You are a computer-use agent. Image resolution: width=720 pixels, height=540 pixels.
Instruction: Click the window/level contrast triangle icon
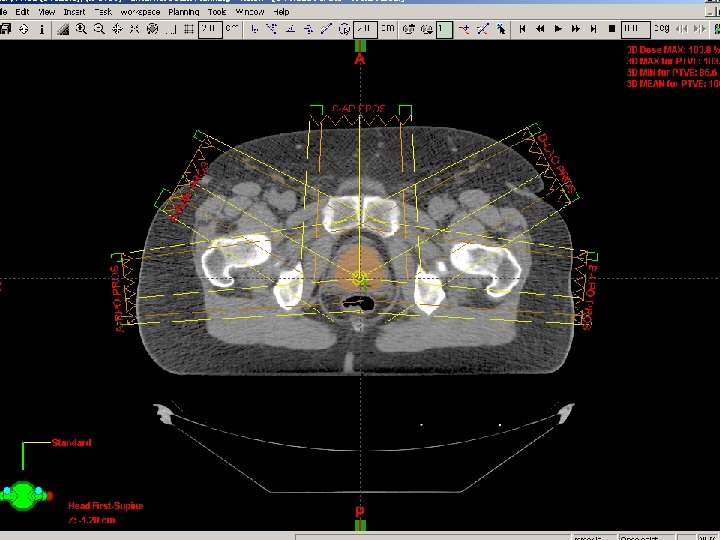click(63, 29)
